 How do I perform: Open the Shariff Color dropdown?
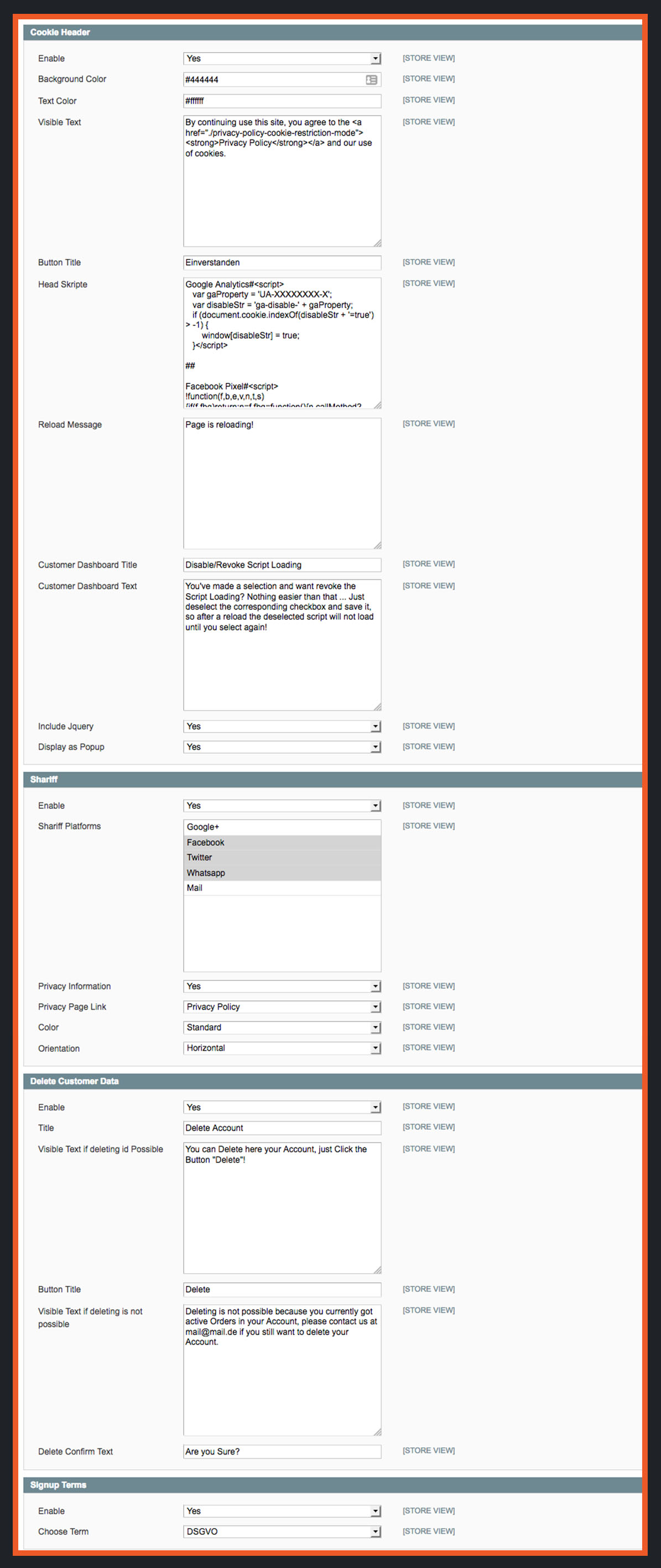[282, 1027]
